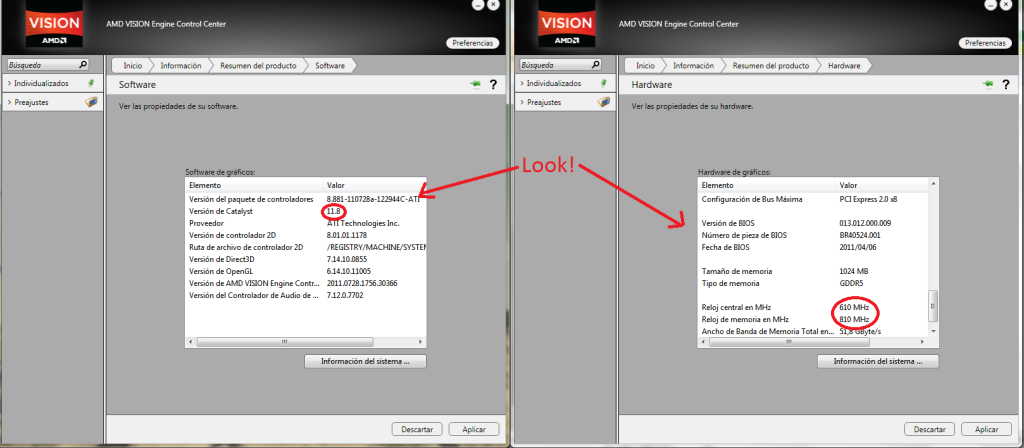Click the green pin icon in Hardware header
This screenshot has height=448, width=1024.
click(987, 84)
